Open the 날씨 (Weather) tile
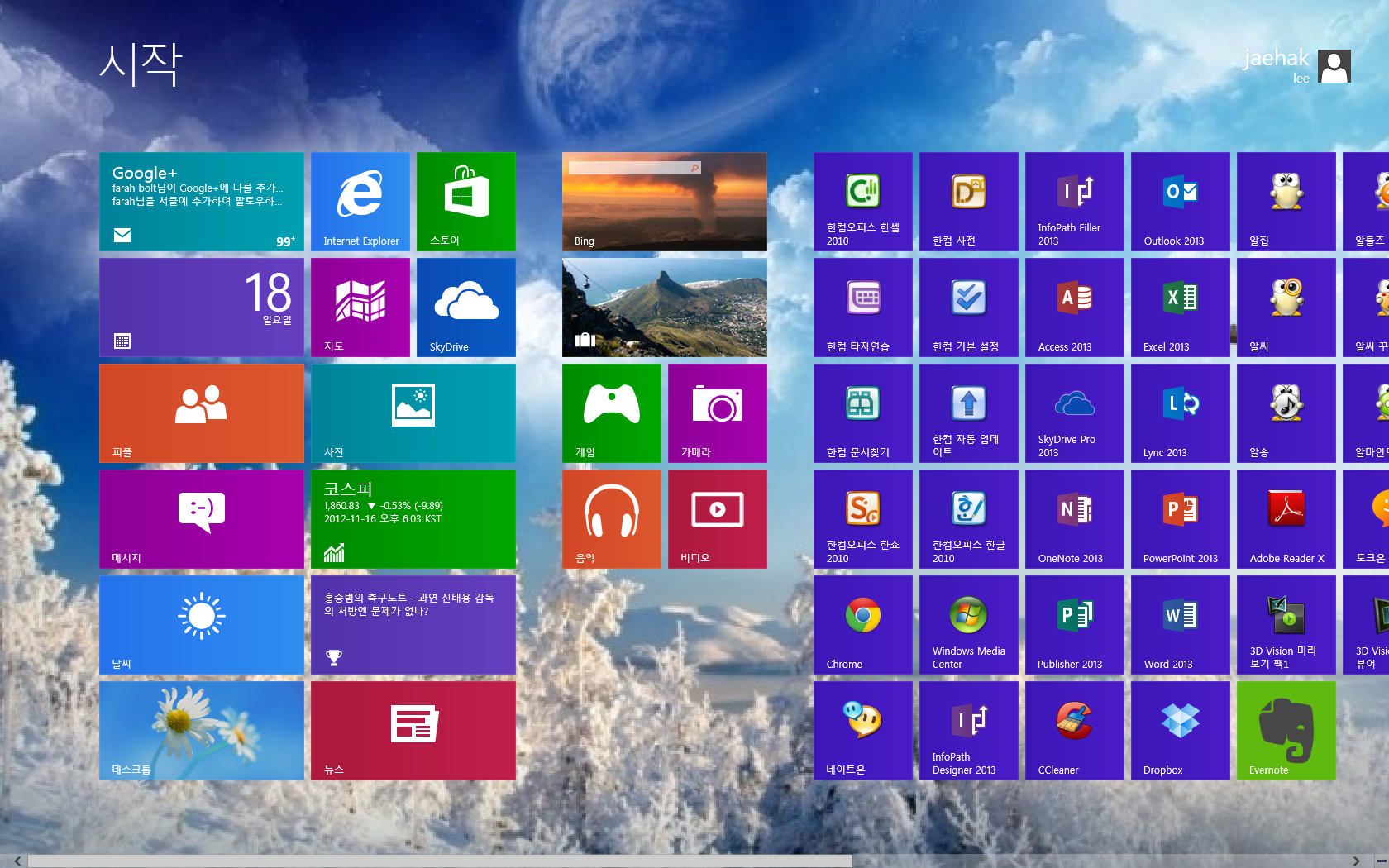 click(202, 625)
